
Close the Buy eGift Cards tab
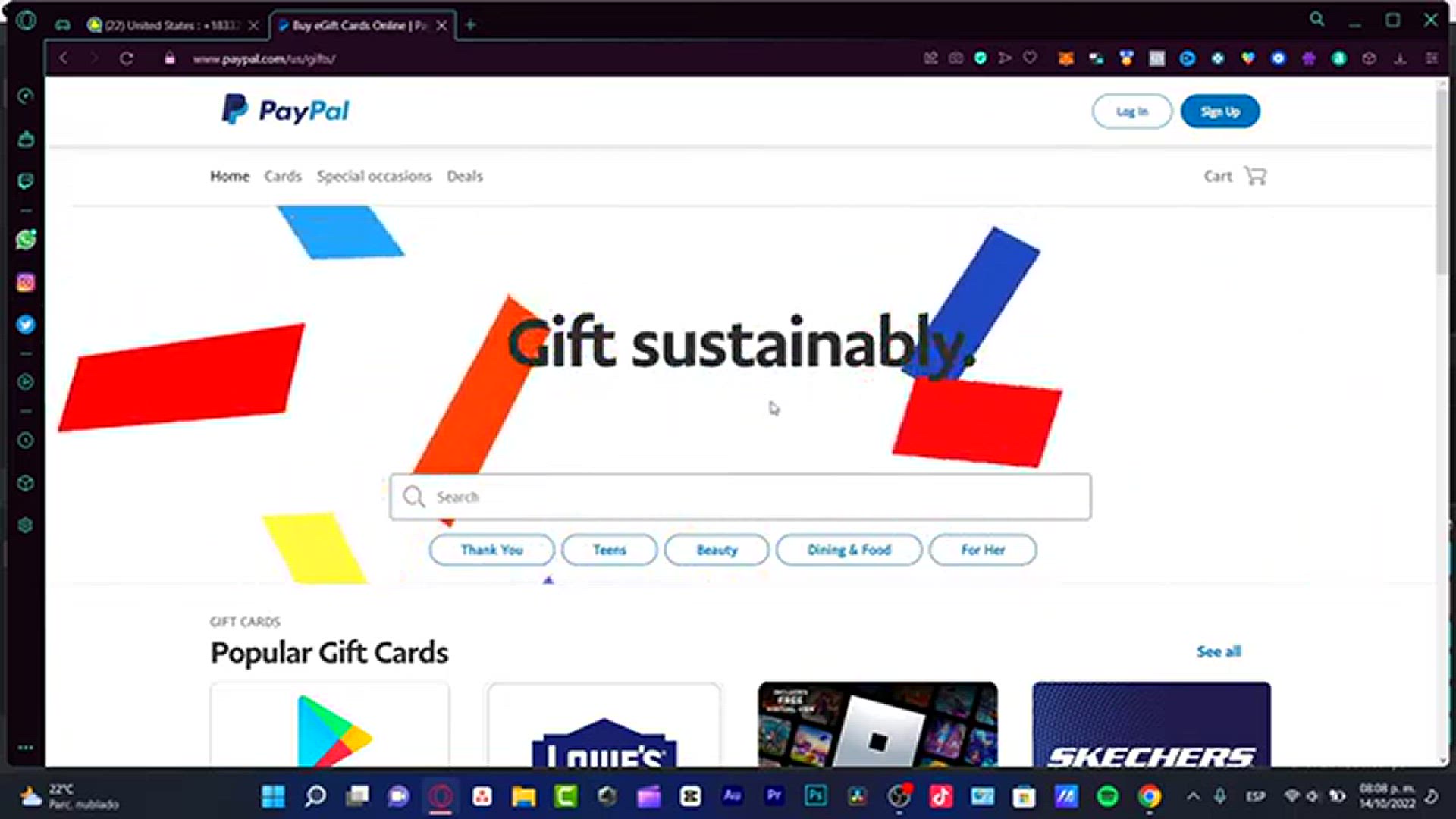pos(441,25)
